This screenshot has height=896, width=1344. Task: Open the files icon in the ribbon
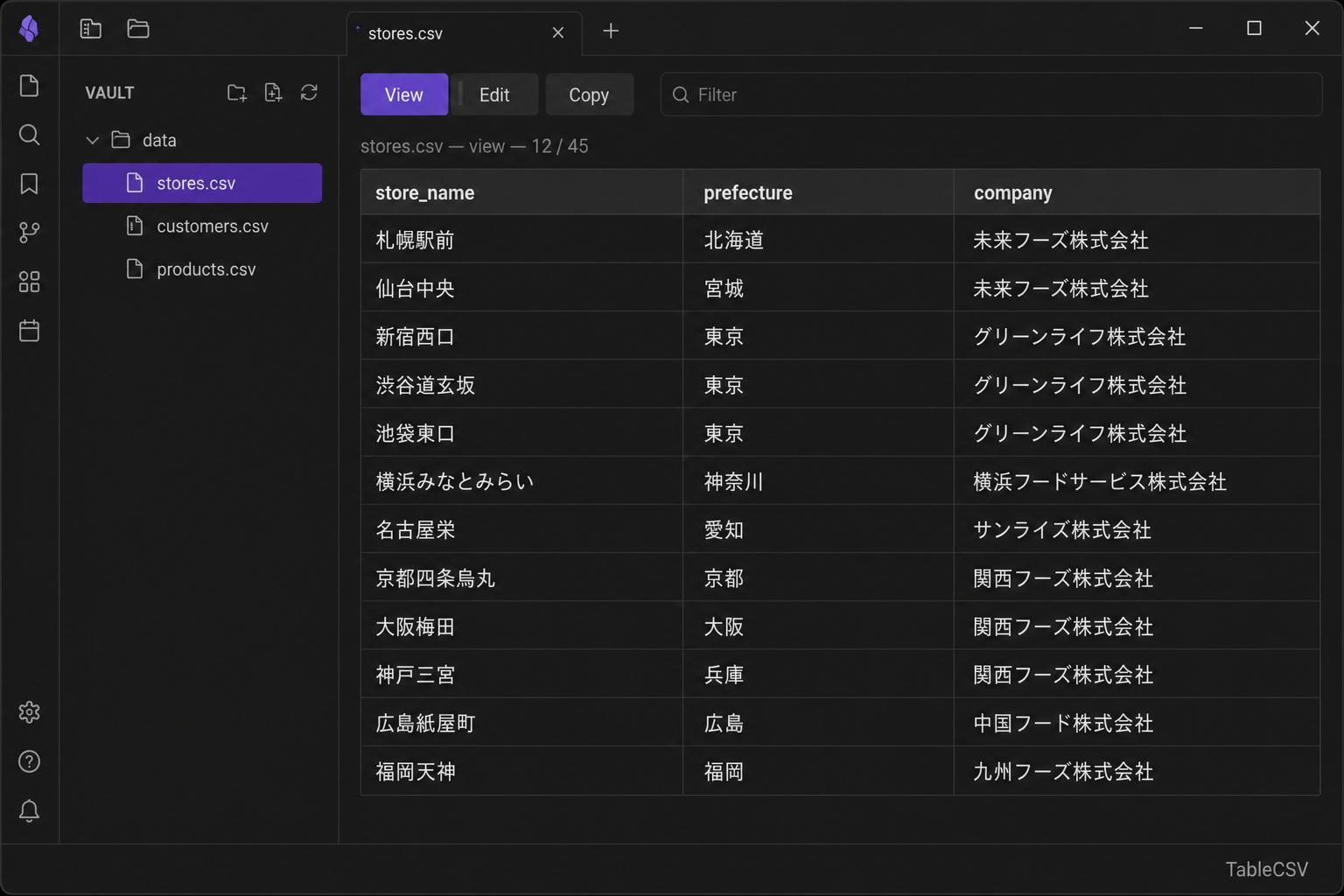(29, 86)
